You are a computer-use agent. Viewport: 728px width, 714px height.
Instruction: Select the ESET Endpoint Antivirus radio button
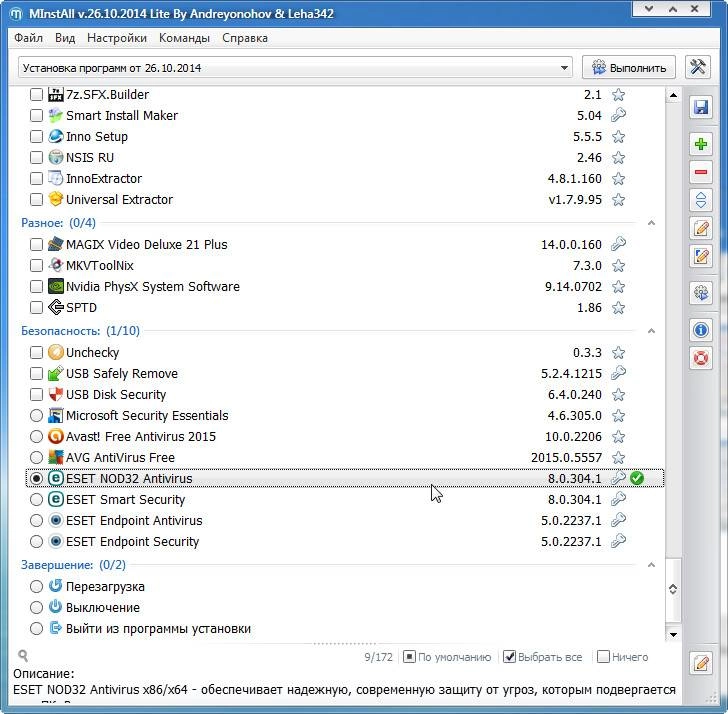(x=36, y=520)
